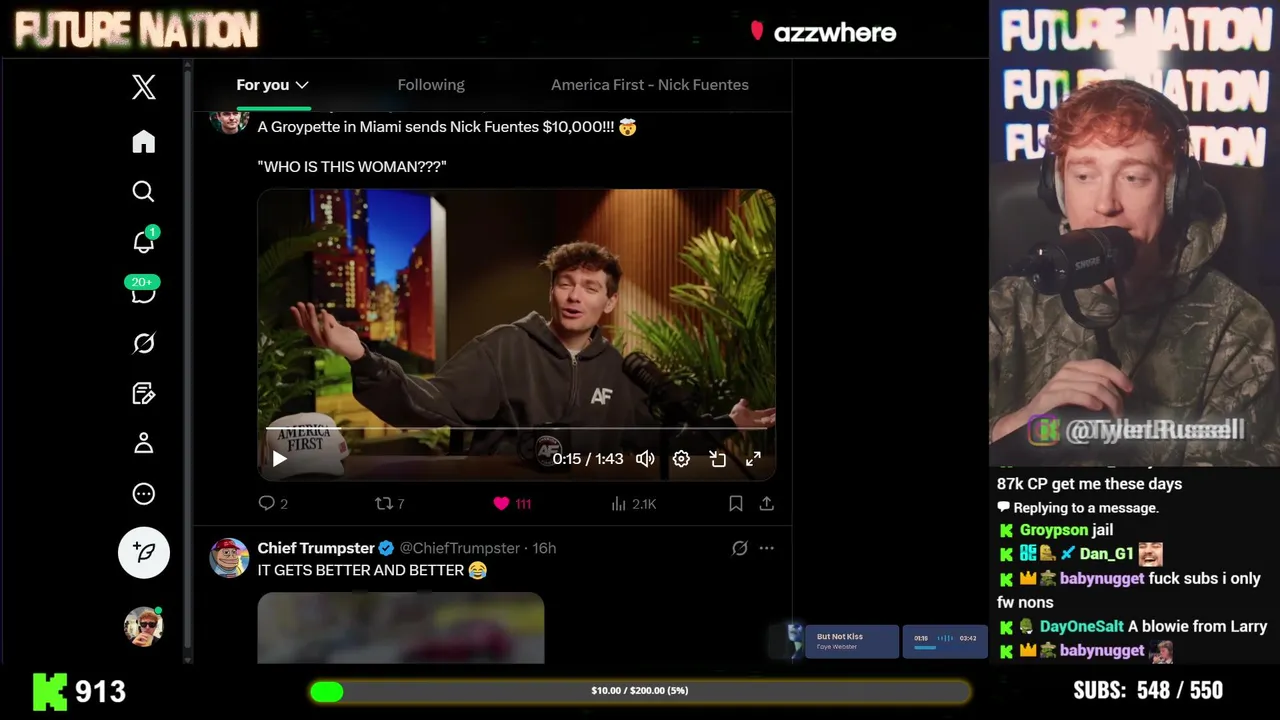Open account avatar at sidebar bottom
The width and height of the screenshot is (1280, 720).
pyautogui.click(x=143, y=626)
